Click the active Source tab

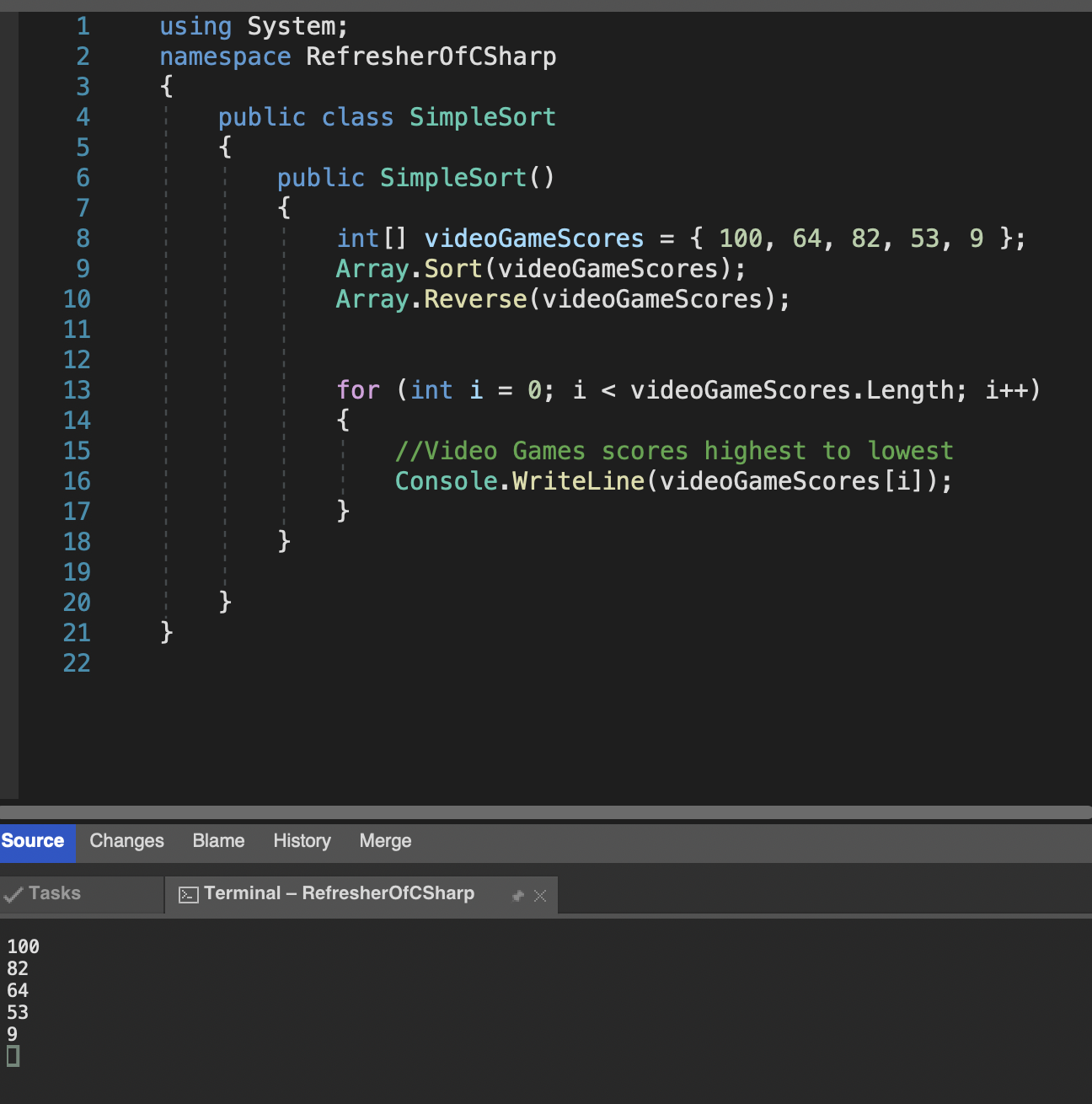32,840
